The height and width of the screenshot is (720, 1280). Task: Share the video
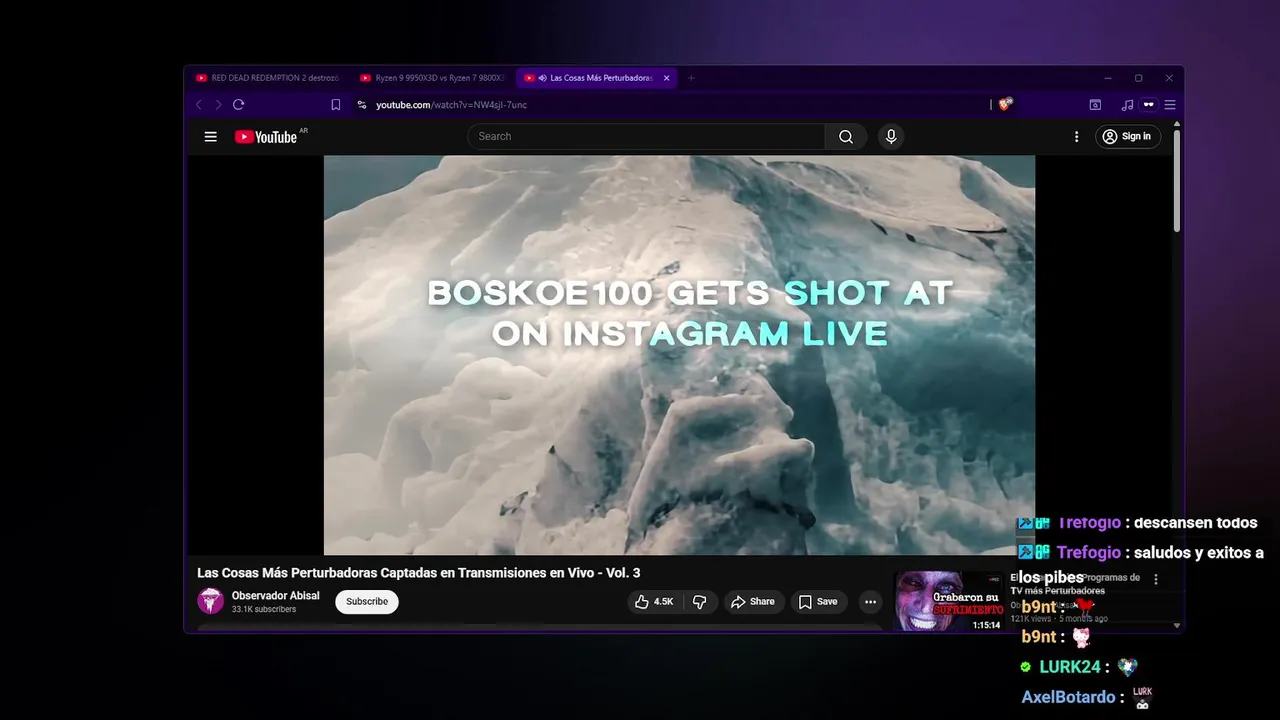[x=753, y=602]
